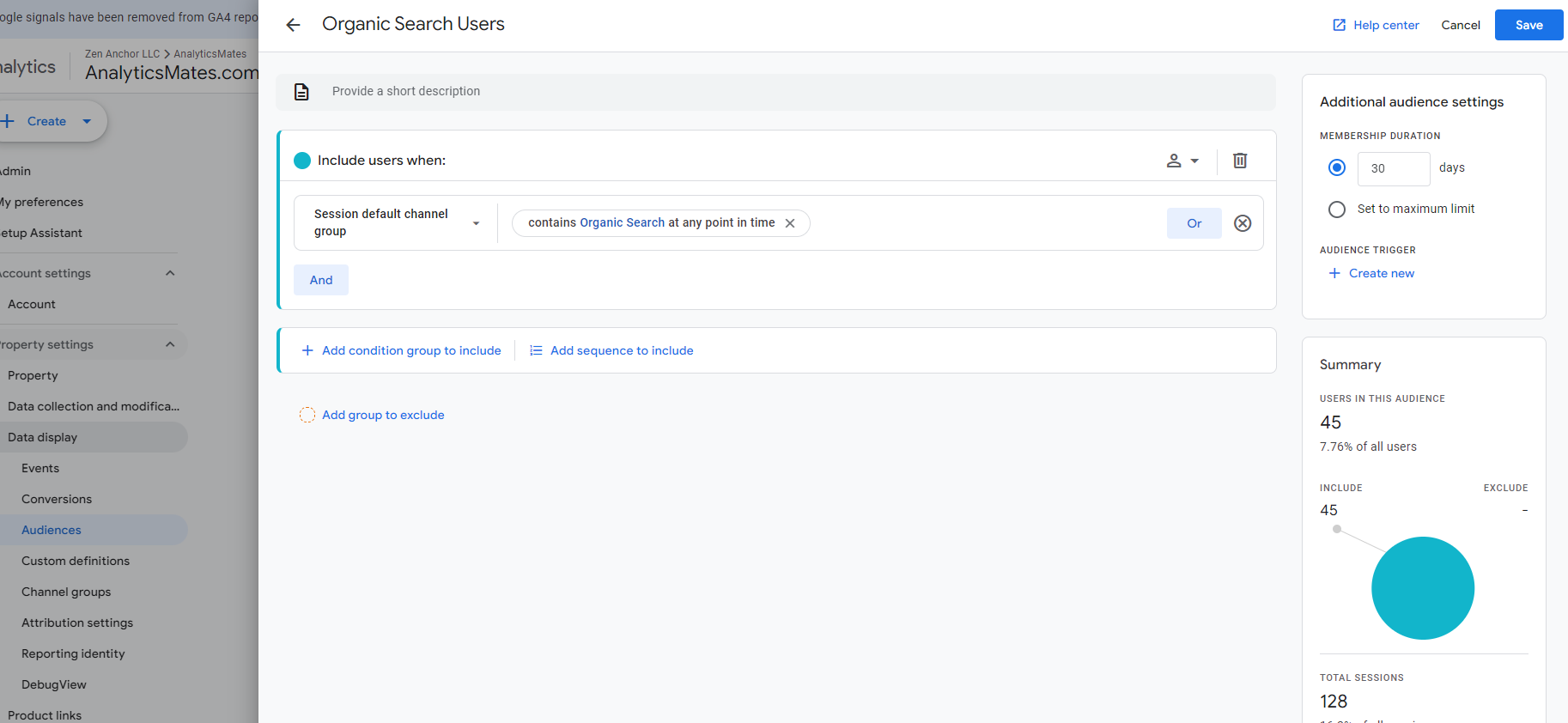Viewport: 1568px width, 723px height.
Task: Go back using the arrow next to Organic Search Users
Action: tap(293, 25)
